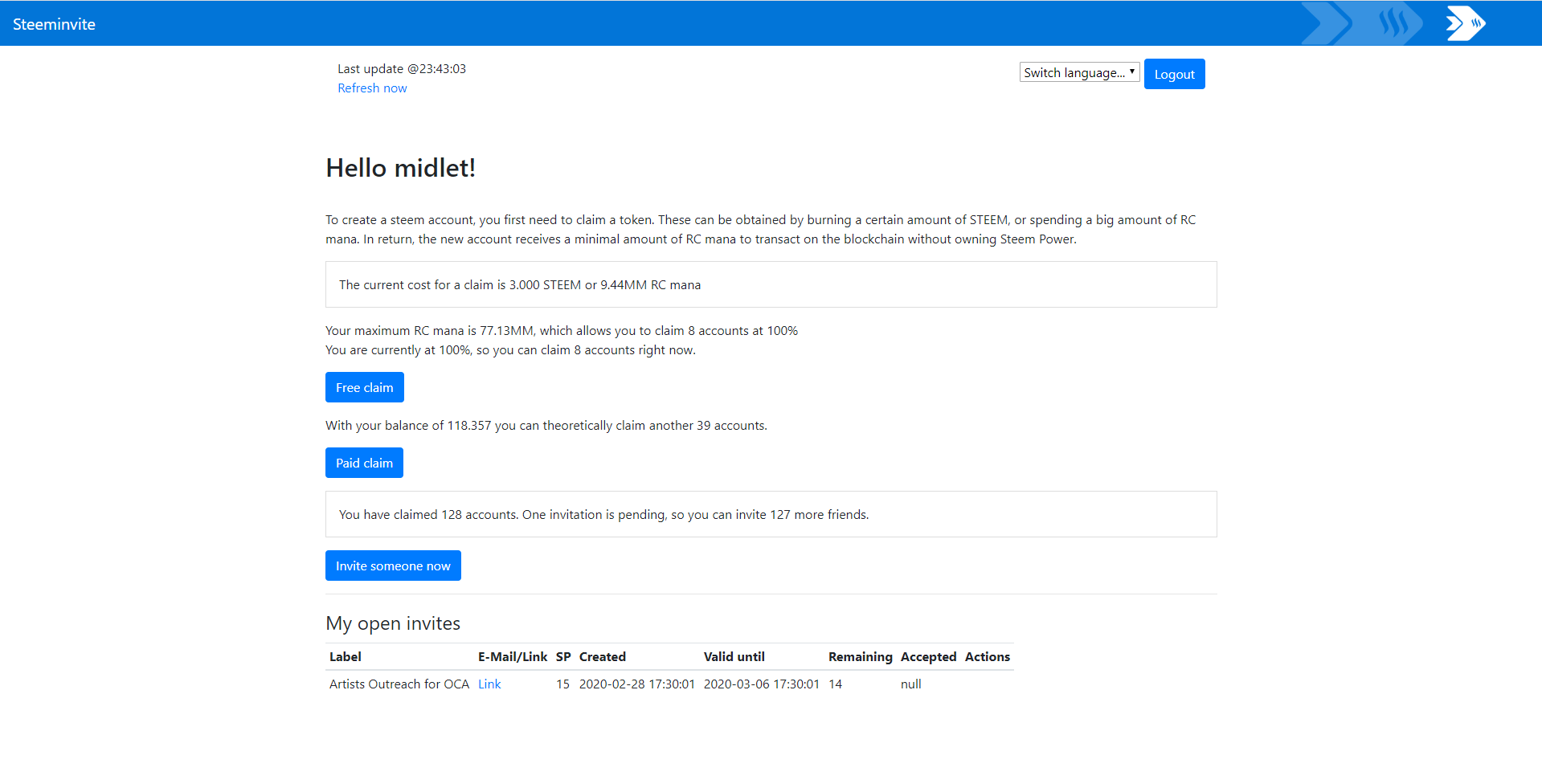
Task: Log out using the Logout button
Action: coord(1174,74)
